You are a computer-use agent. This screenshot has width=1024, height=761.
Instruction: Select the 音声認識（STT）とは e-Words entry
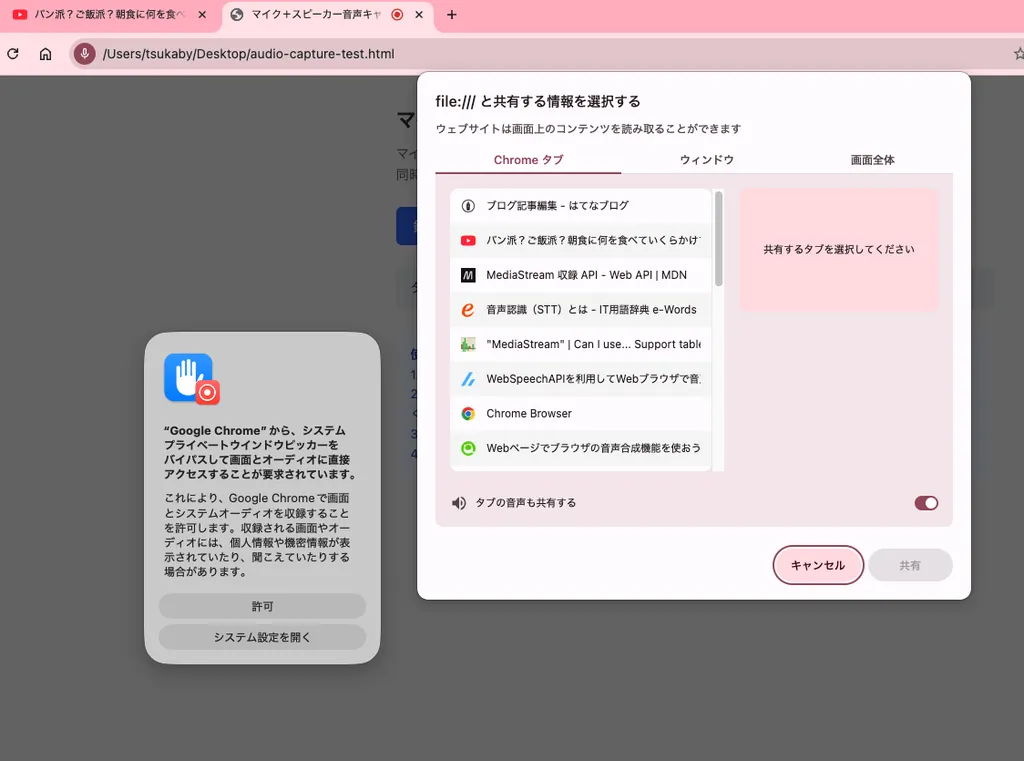pos(580,310)
